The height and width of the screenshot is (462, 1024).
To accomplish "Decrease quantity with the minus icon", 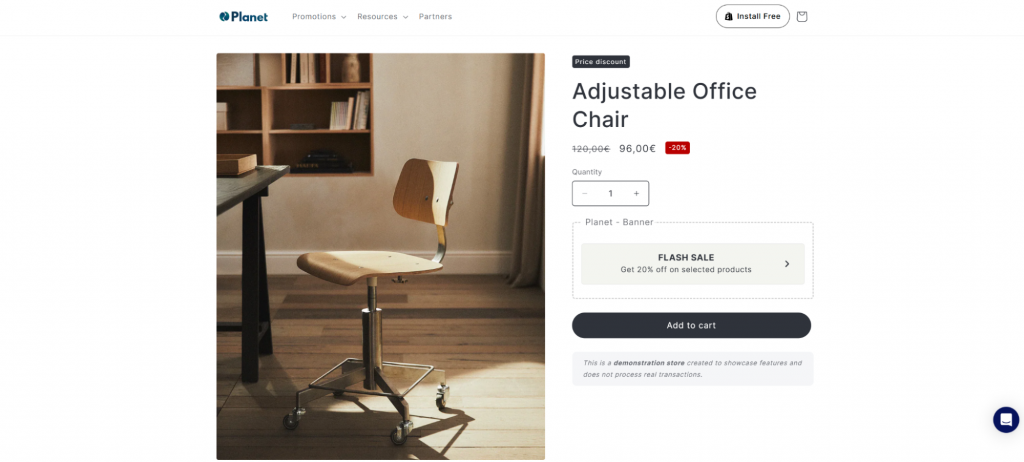I will [584, 193].
